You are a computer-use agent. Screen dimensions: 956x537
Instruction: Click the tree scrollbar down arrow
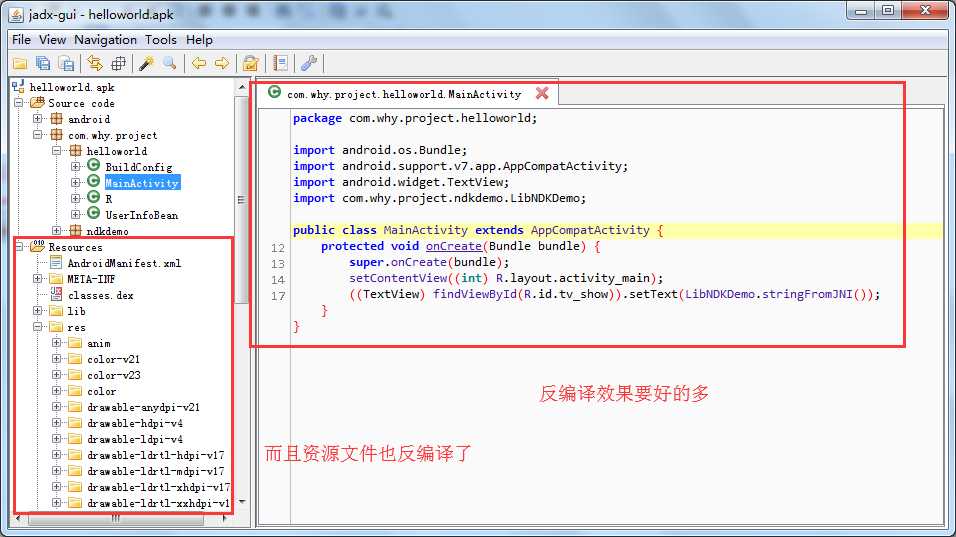242,502
